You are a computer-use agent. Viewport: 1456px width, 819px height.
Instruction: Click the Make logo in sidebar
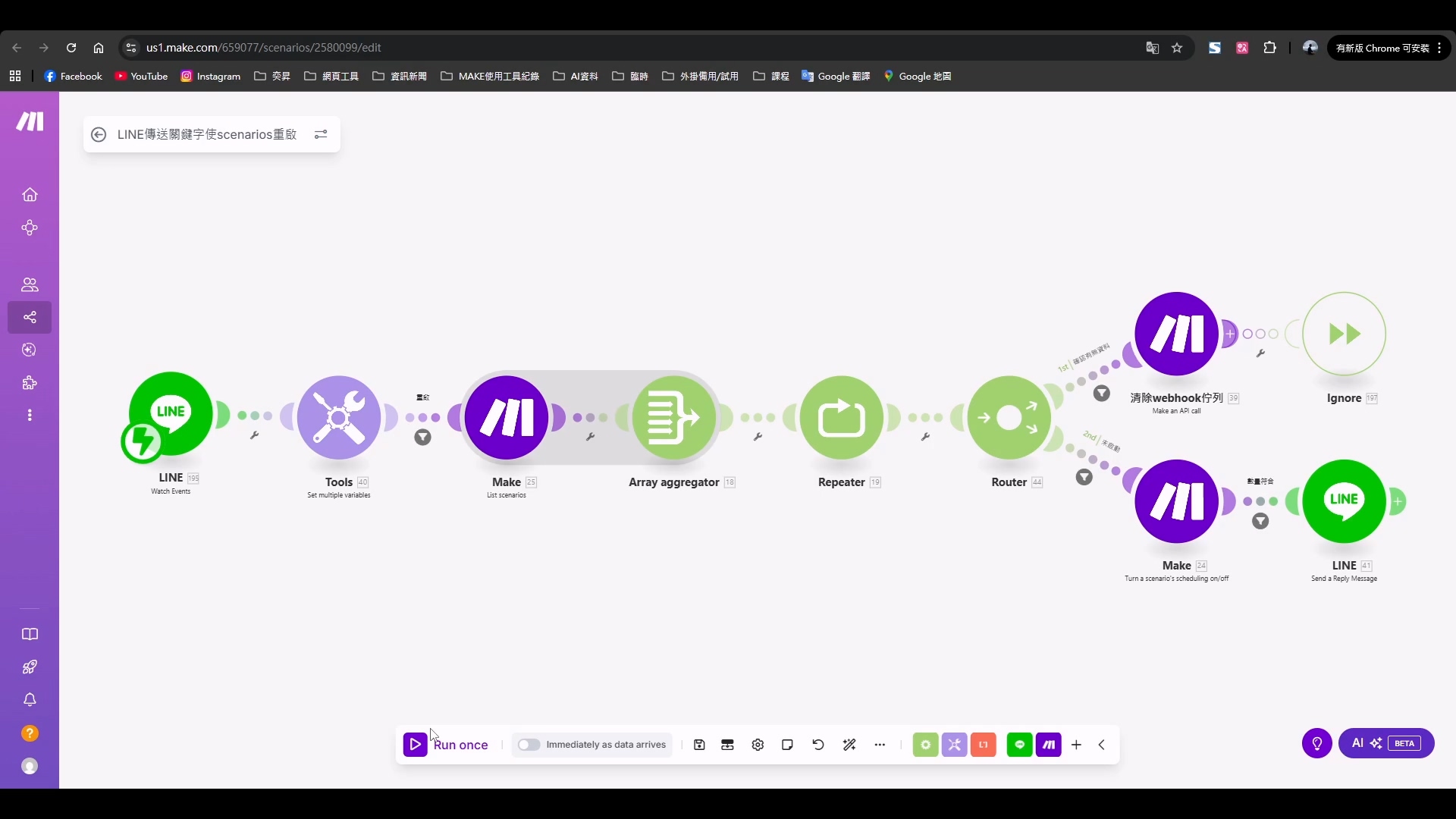pos(30,121)
